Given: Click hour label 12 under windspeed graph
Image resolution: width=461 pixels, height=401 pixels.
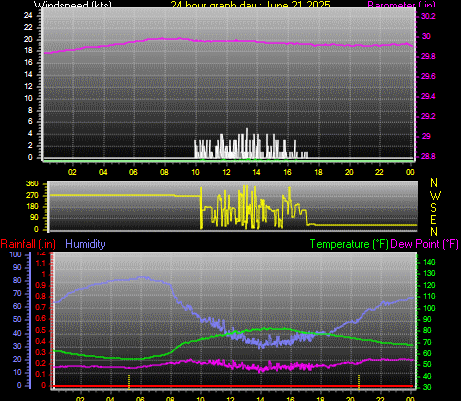Looking at the screenshot, I should (x=226, y=172).
